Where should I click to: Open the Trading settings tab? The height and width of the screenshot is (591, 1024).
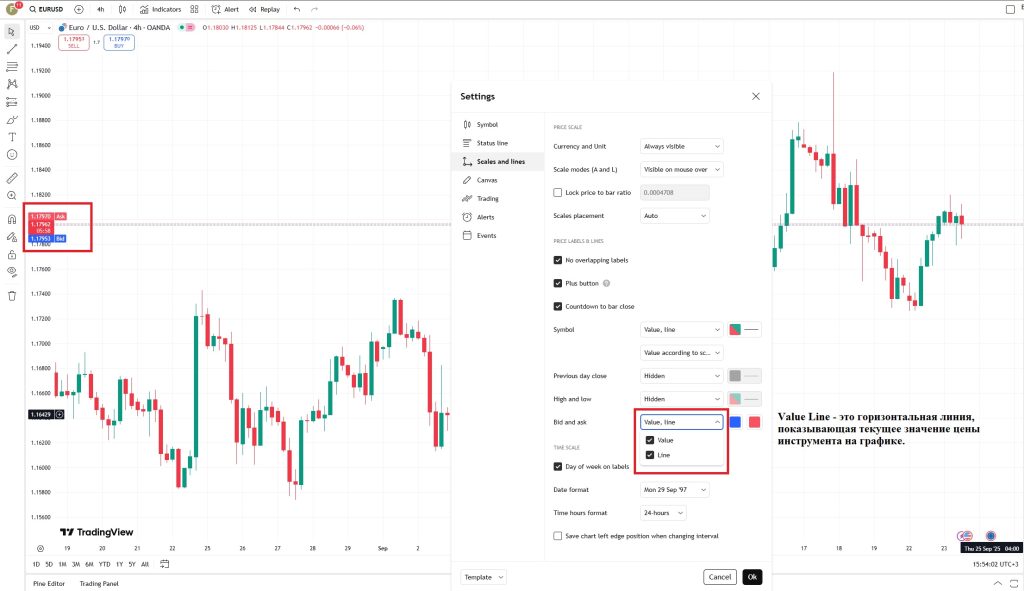(498, 199)
